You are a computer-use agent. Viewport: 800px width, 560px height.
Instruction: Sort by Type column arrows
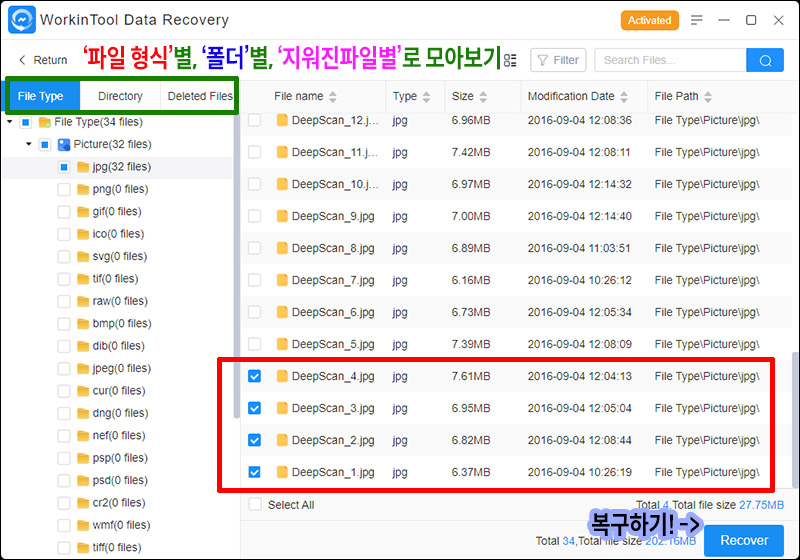click(427, 96)
